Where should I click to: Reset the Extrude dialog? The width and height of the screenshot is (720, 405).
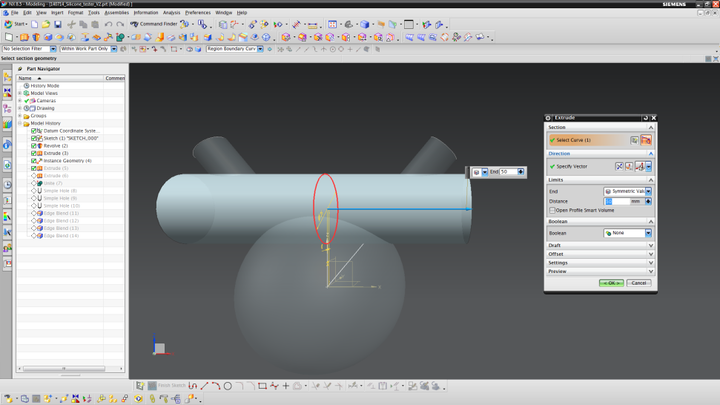click(x=646, y=118)
